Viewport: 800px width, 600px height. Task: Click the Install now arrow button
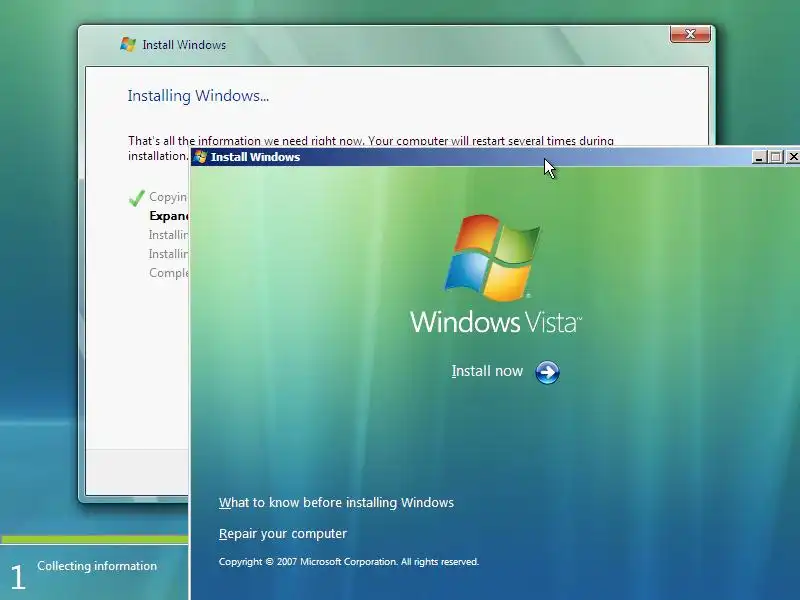click(547, 372)
